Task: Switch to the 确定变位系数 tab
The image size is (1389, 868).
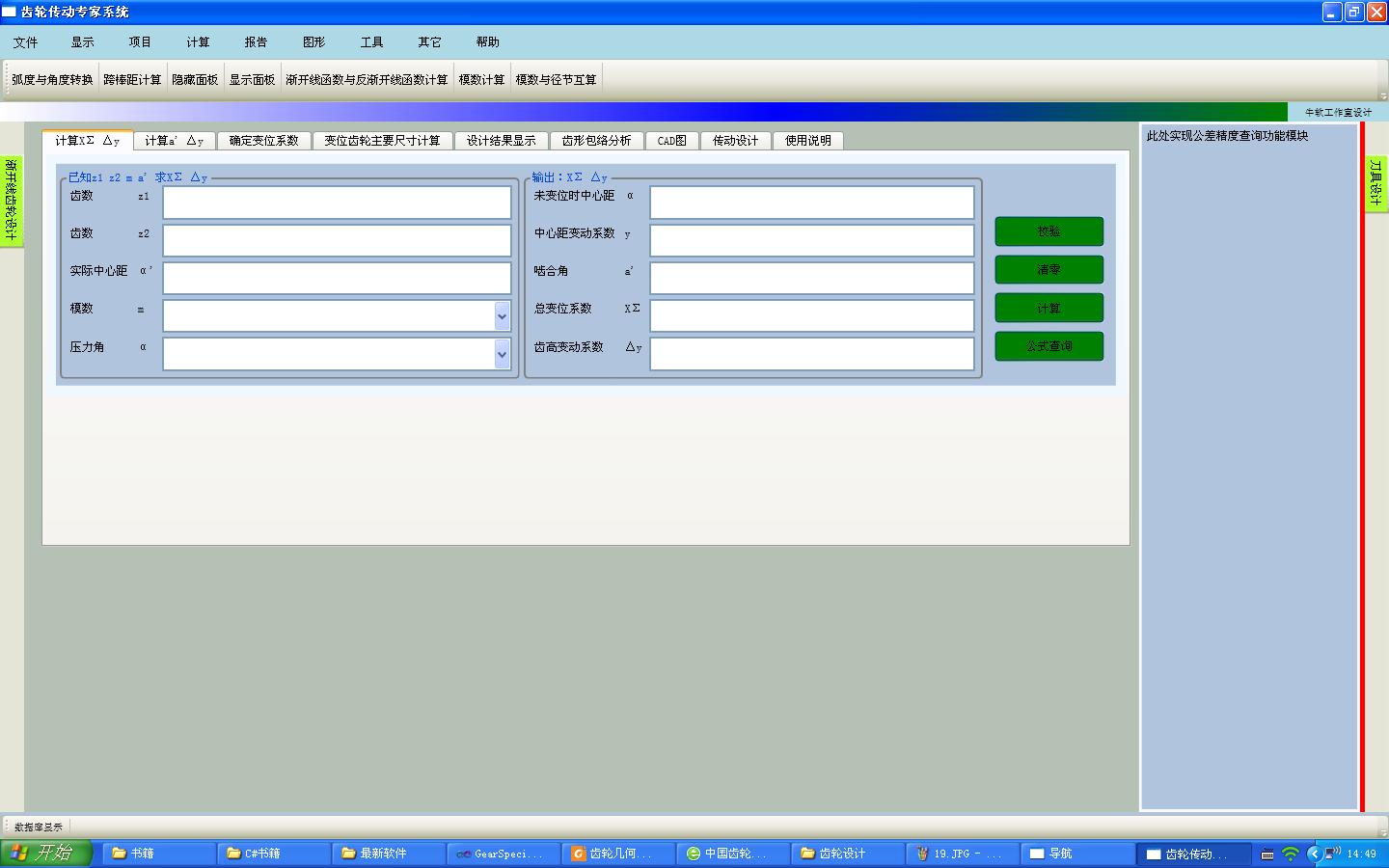Action: [x=264, y=141]
